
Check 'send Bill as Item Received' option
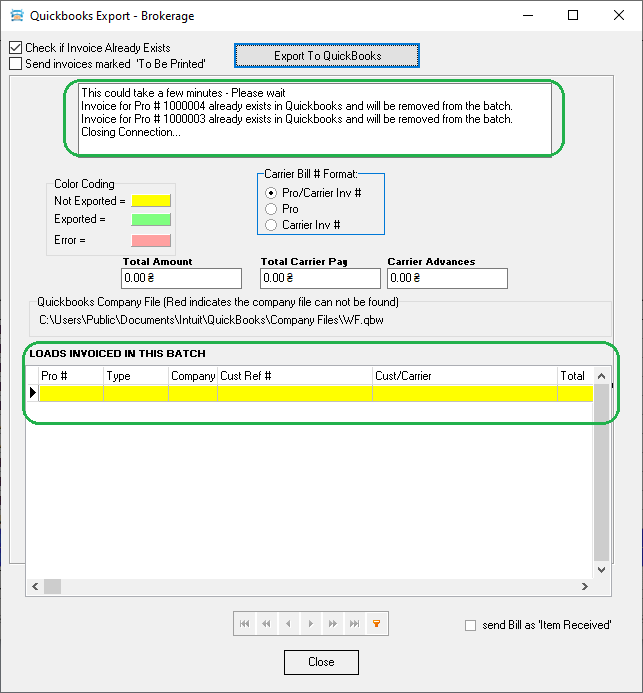[x=471, y=626]
